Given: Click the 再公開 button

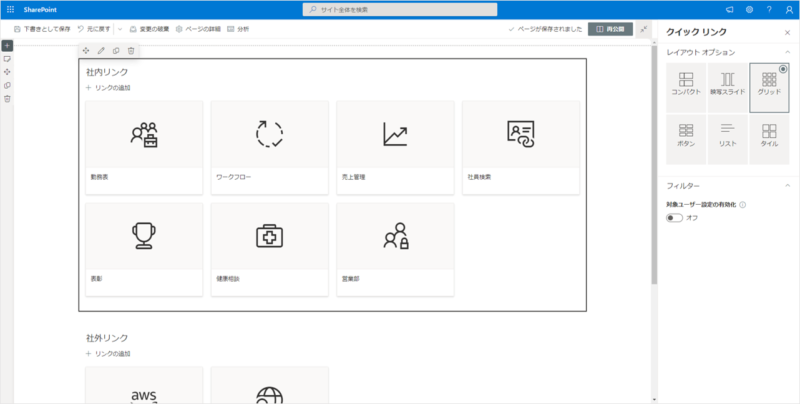Looking at the screenshot, I should pos(610,29).
